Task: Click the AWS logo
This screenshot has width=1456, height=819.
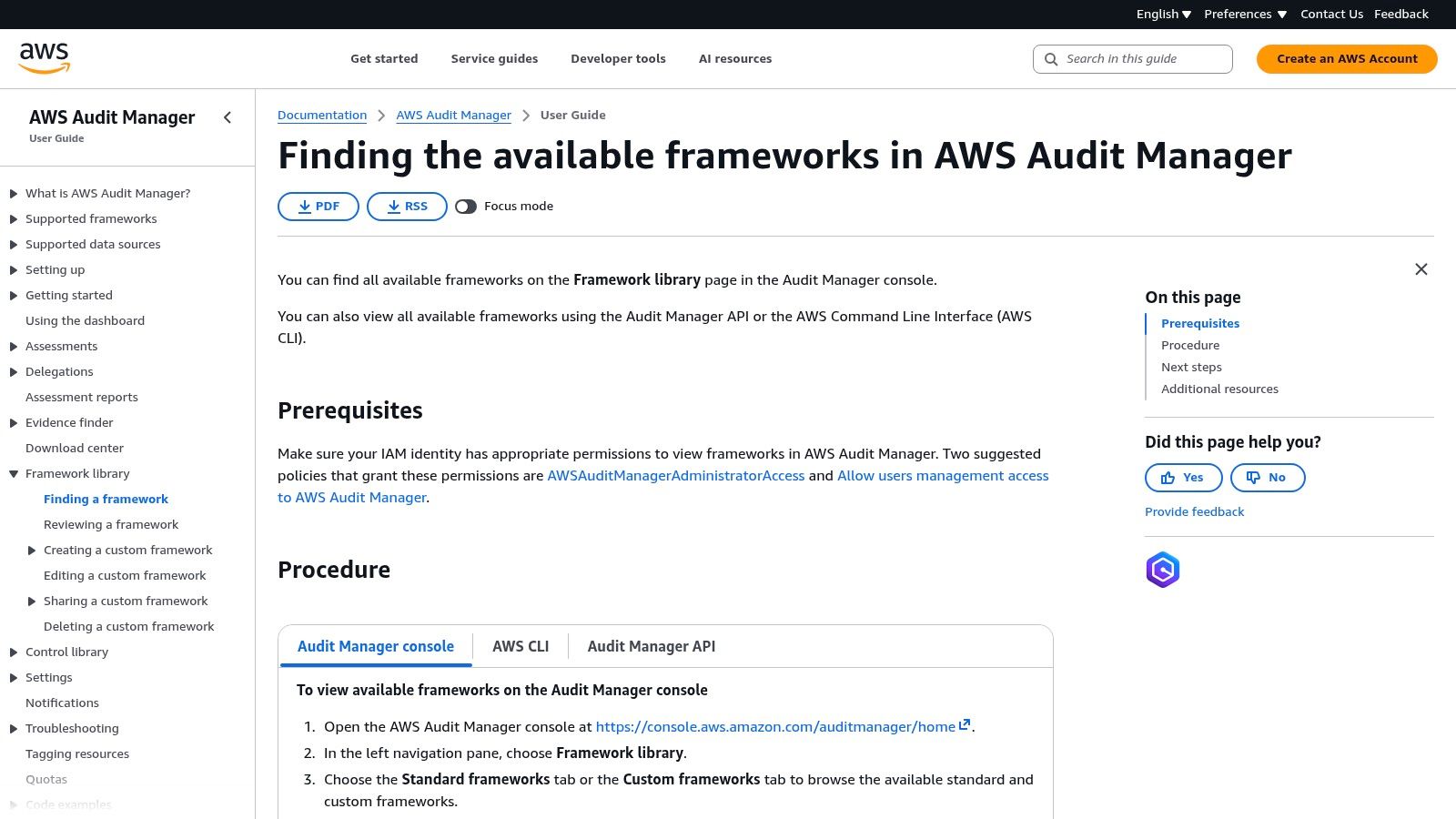Action: pos(45,57)
